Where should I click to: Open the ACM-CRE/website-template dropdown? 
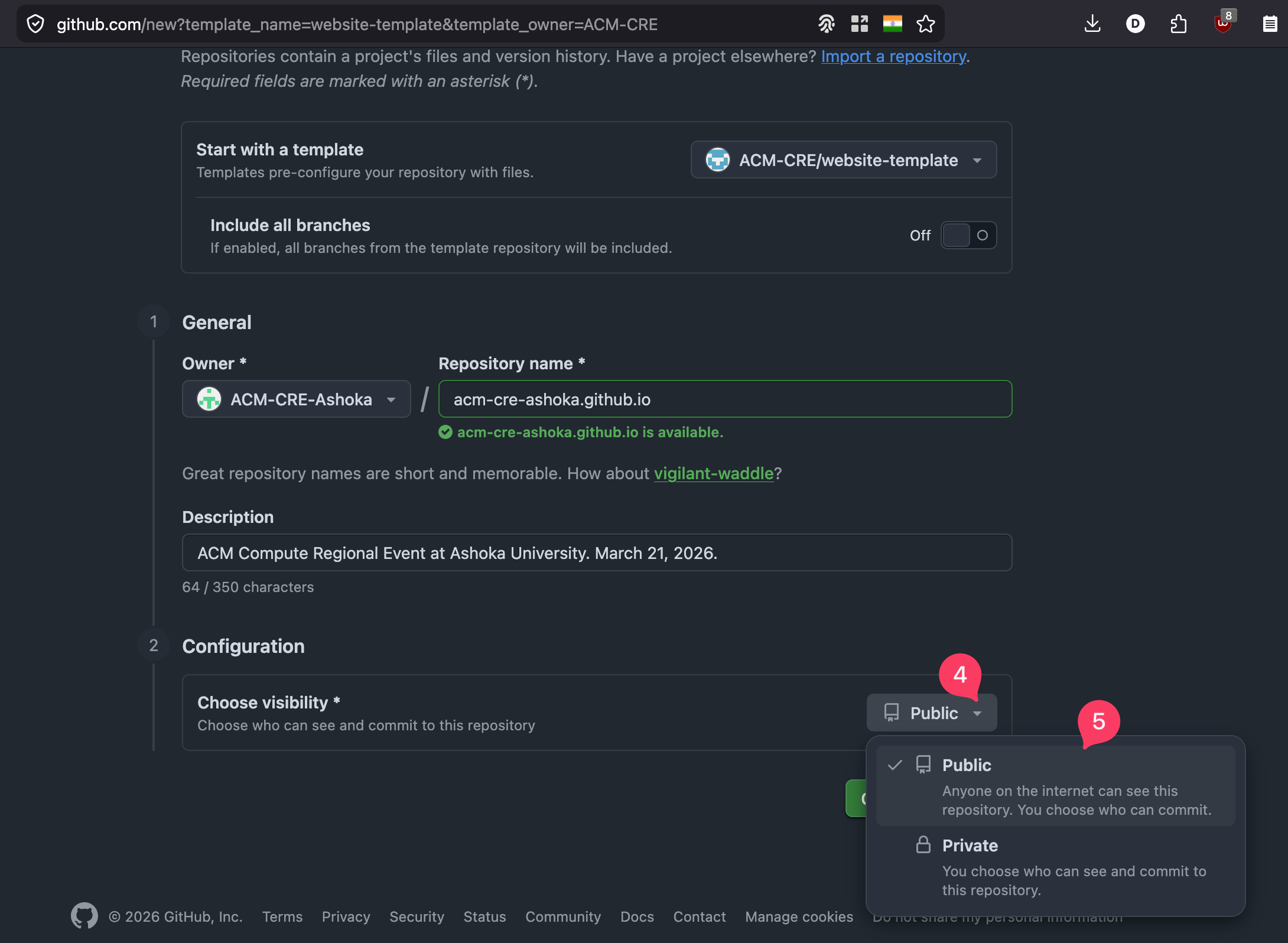click(x=844, y=160)
